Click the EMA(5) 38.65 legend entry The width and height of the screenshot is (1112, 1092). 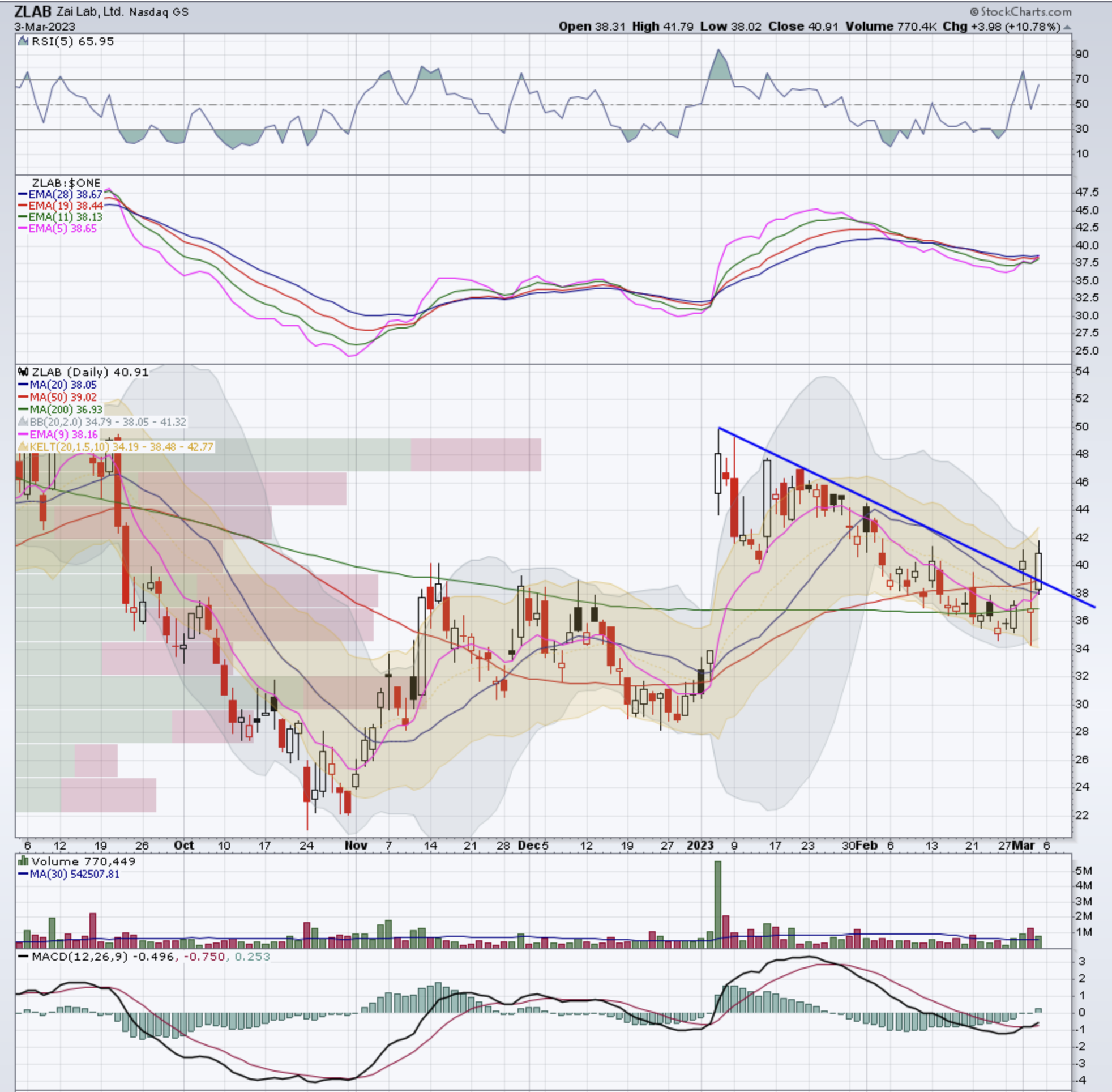pos(58,228)
